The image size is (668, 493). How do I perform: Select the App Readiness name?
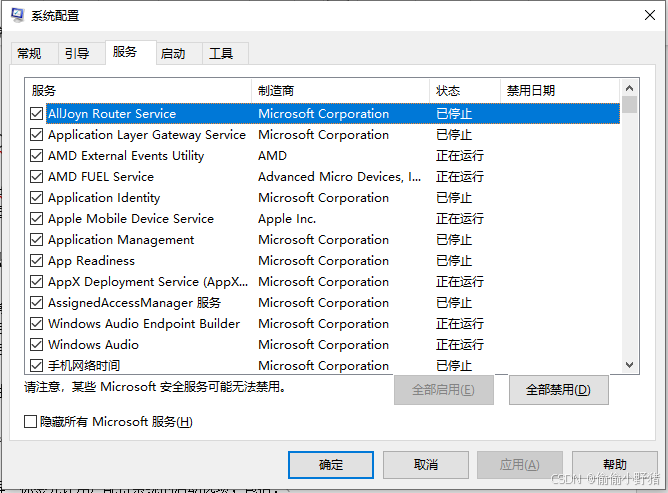point(91,261)
